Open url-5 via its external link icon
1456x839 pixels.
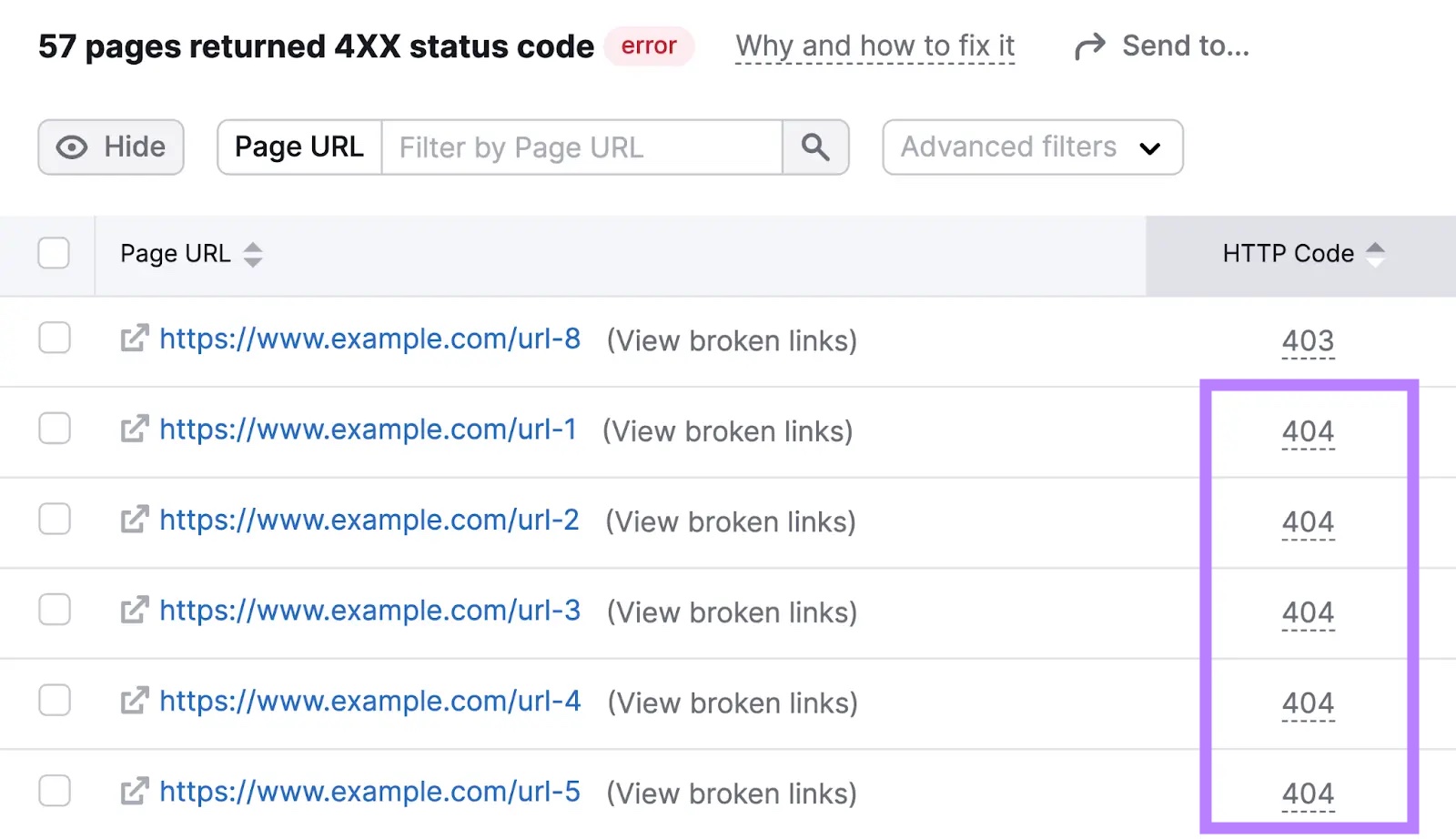[x=133, y=792]
